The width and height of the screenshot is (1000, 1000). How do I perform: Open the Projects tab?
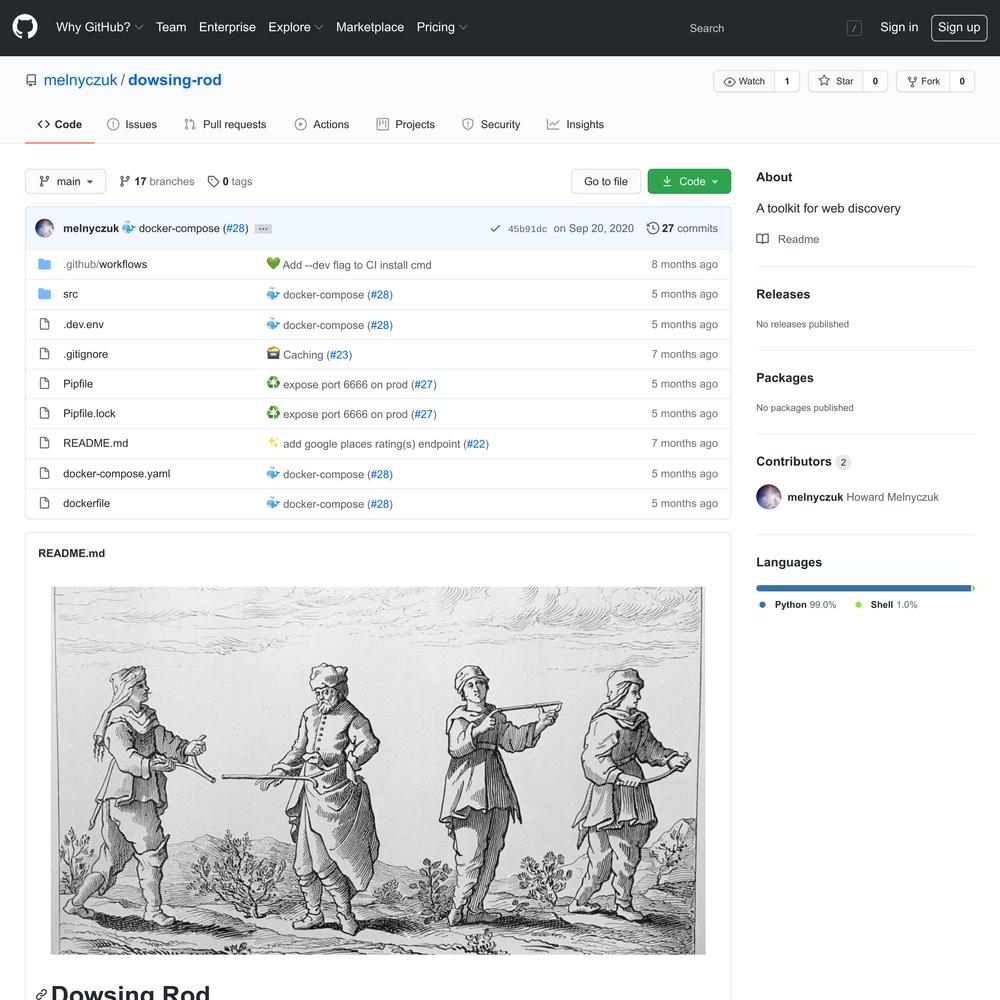(x=406, y=124)
